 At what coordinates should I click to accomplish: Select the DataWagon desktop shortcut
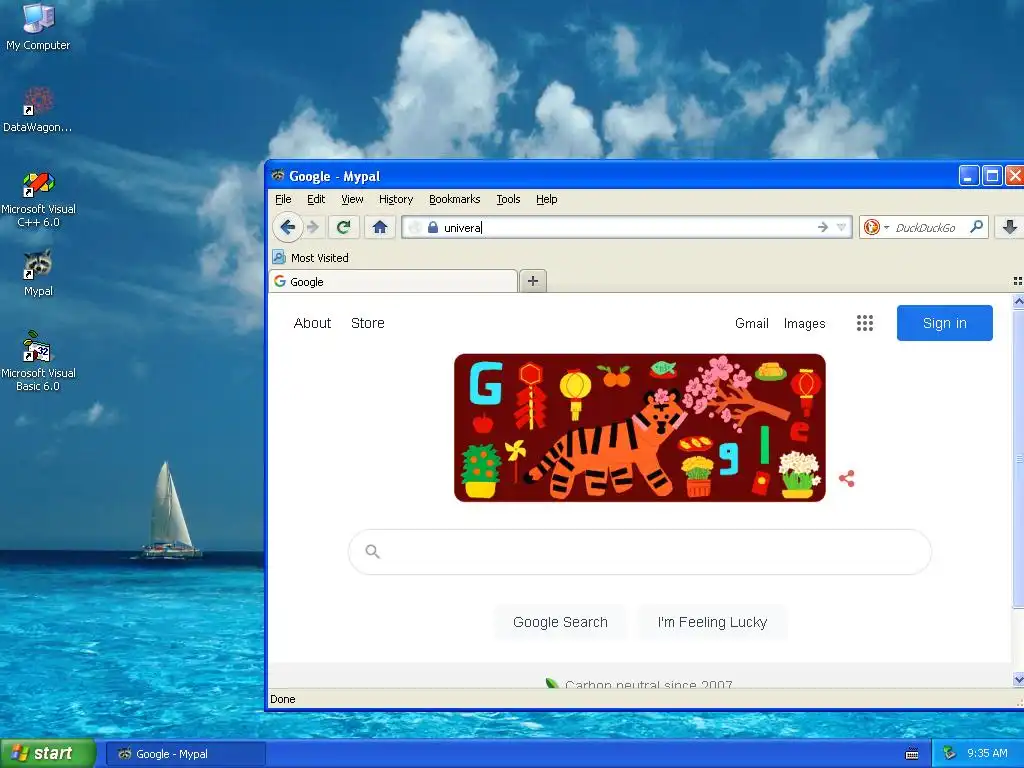click(38, 109)
